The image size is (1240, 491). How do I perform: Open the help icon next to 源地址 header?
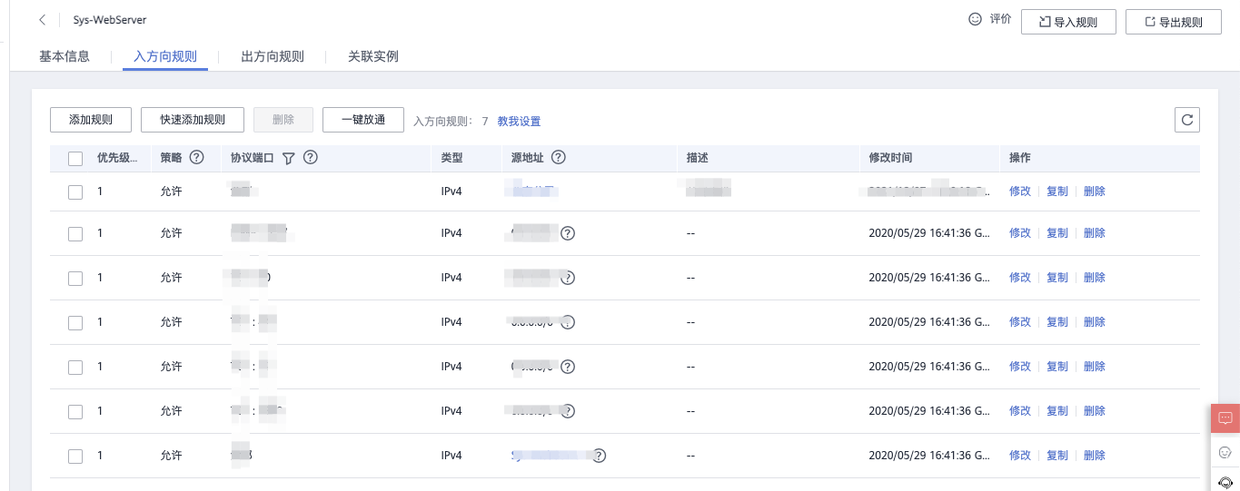point(559,157)
